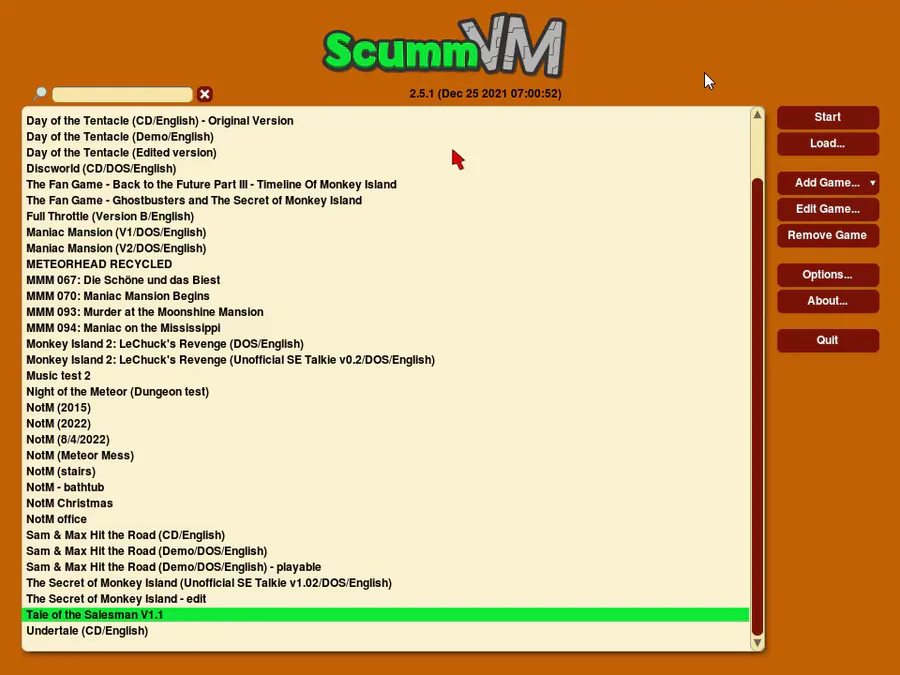
Task: Open the About... dialog
Action: (828, 301)
